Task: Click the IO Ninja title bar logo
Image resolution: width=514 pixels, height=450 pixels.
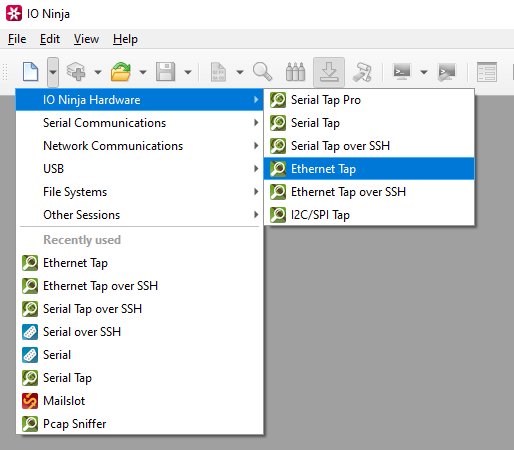Action: pyautogui.click(x=14, y=13)
